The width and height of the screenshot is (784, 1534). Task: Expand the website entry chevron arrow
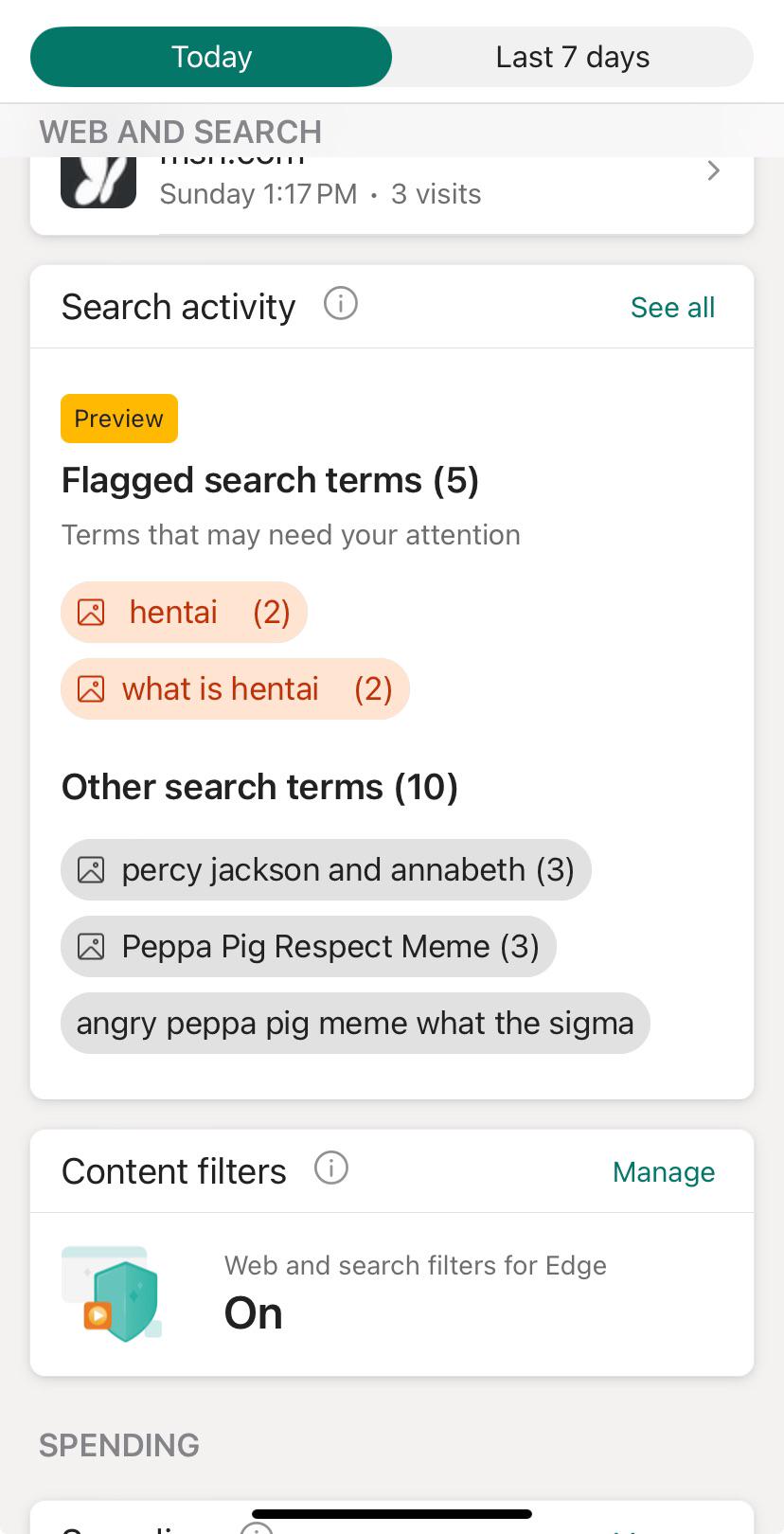pos(714,171)
